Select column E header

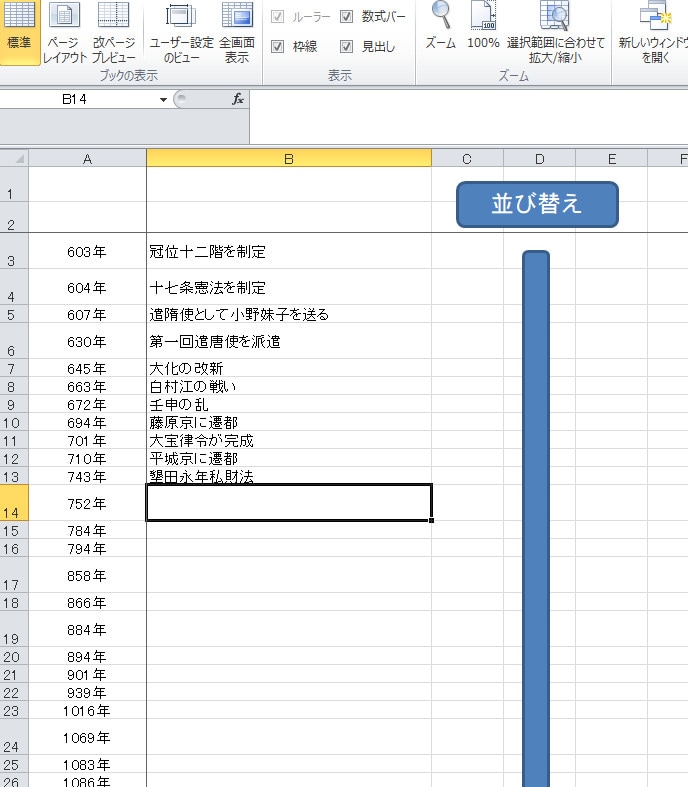[612, 159]
